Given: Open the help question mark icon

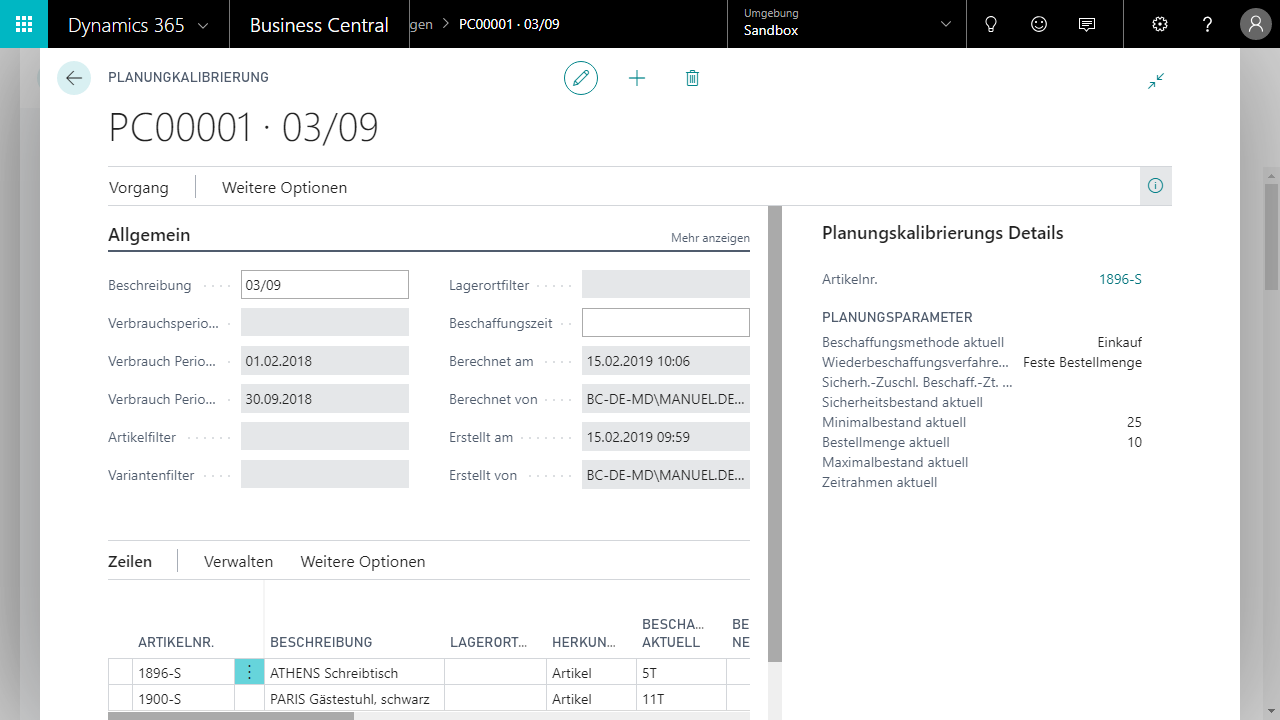Looking at the screenshot, I should tap(1208, 24).
